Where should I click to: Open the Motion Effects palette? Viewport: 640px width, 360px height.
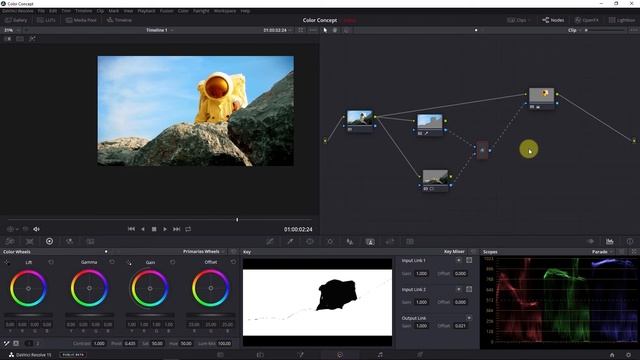click(x=90, y=242)
